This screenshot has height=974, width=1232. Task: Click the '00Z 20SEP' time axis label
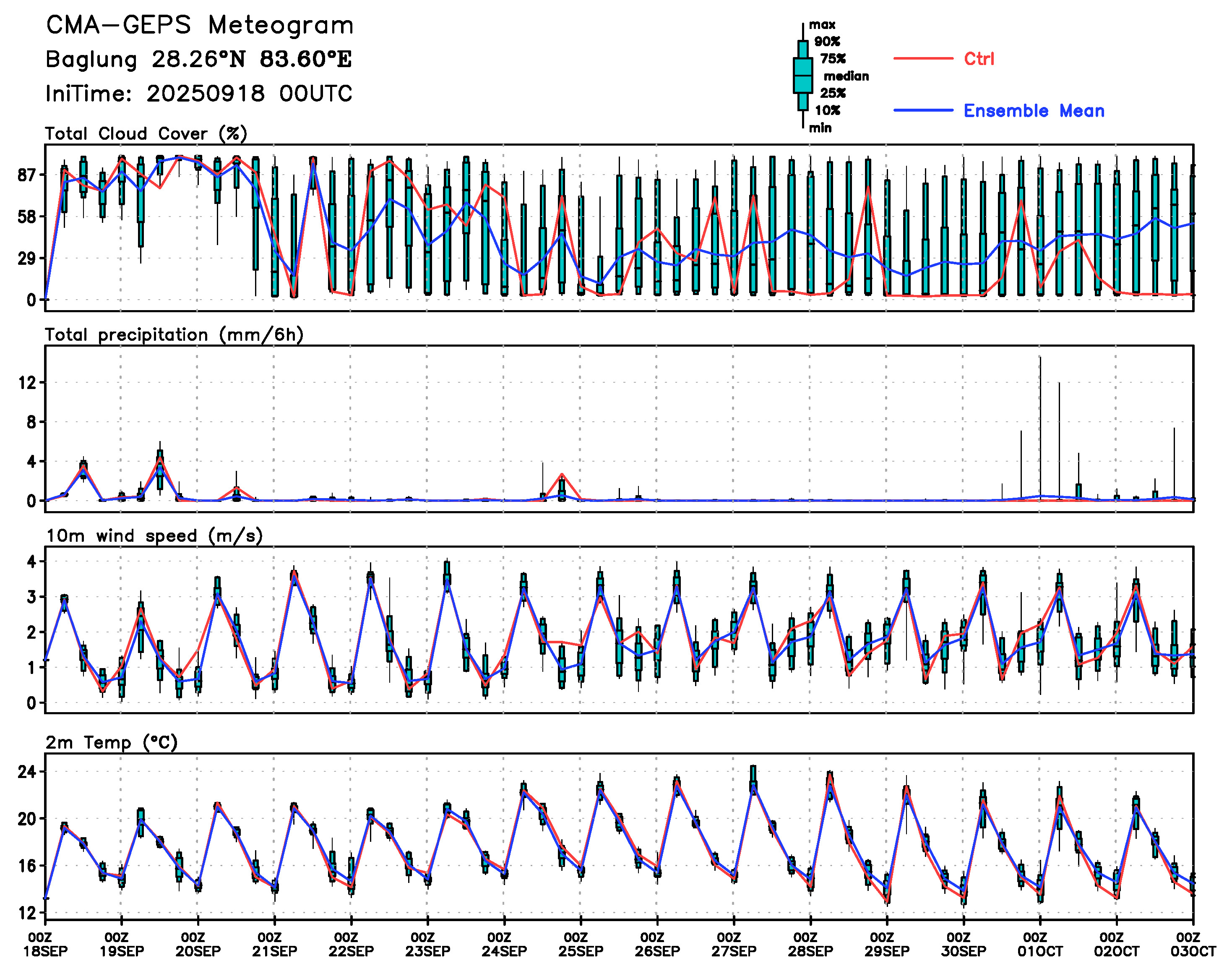click(198, 944)
